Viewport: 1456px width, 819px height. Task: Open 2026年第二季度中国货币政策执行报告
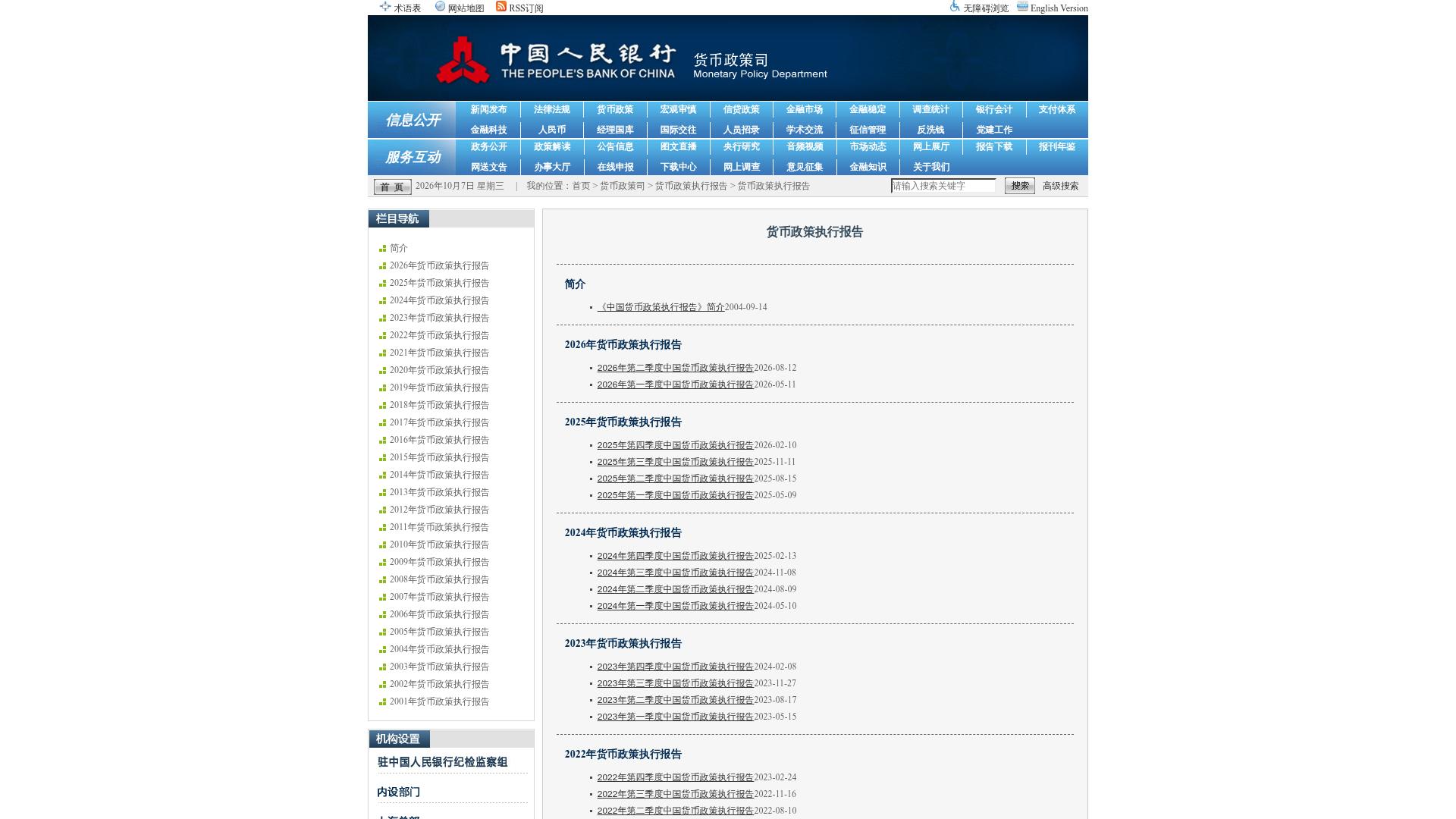(675, 369)
